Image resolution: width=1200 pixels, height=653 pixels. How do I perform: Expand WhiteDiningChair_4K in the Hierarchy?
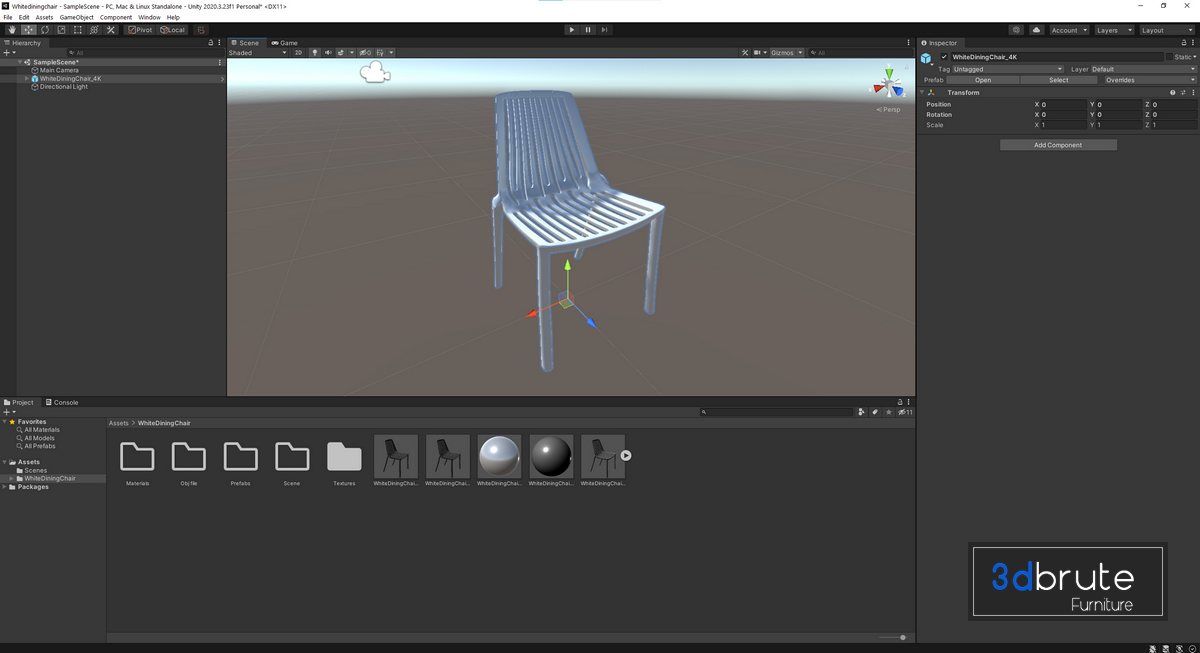(27, 79)
